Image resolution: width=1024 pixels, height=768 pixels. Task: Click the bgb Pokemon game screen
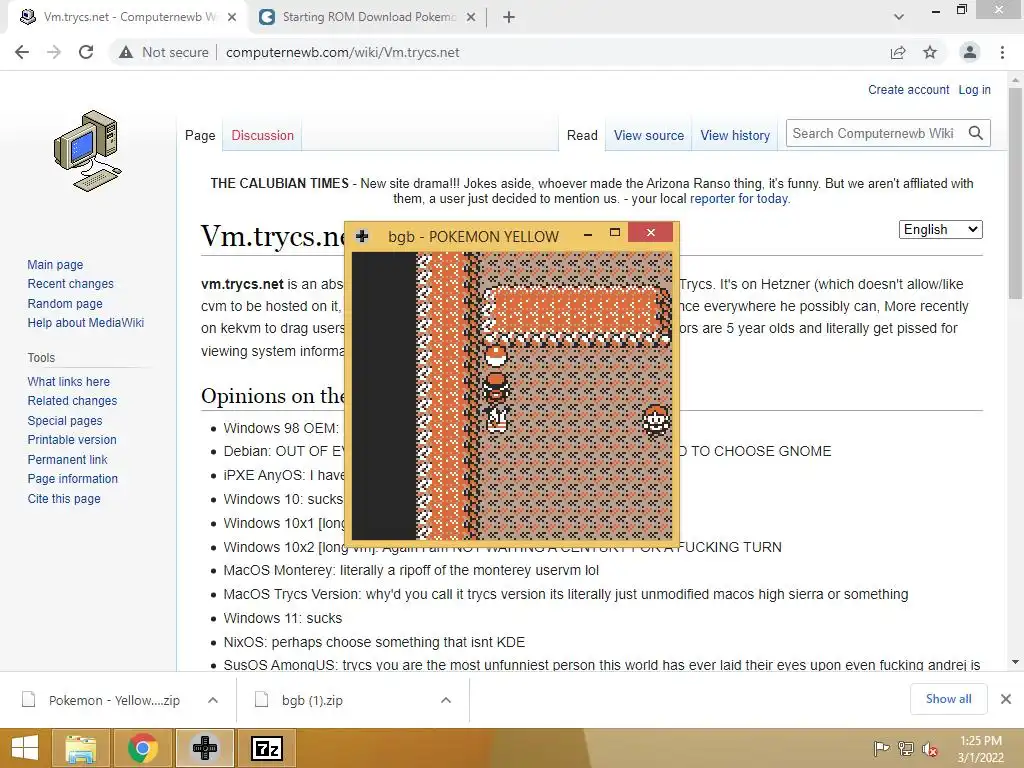click(512, 396)
